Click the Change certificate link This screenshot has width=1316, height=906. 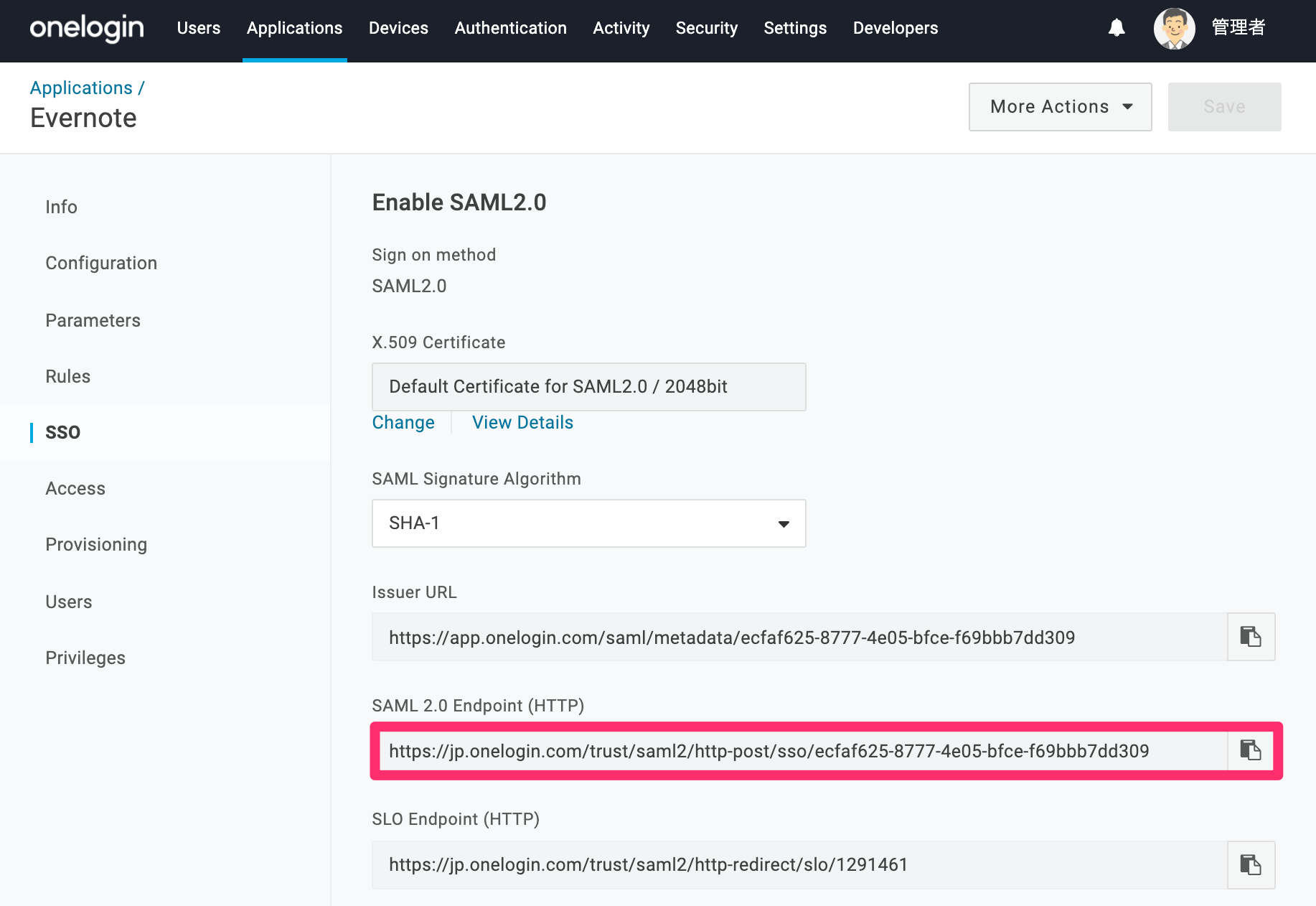tap(403, 422)
